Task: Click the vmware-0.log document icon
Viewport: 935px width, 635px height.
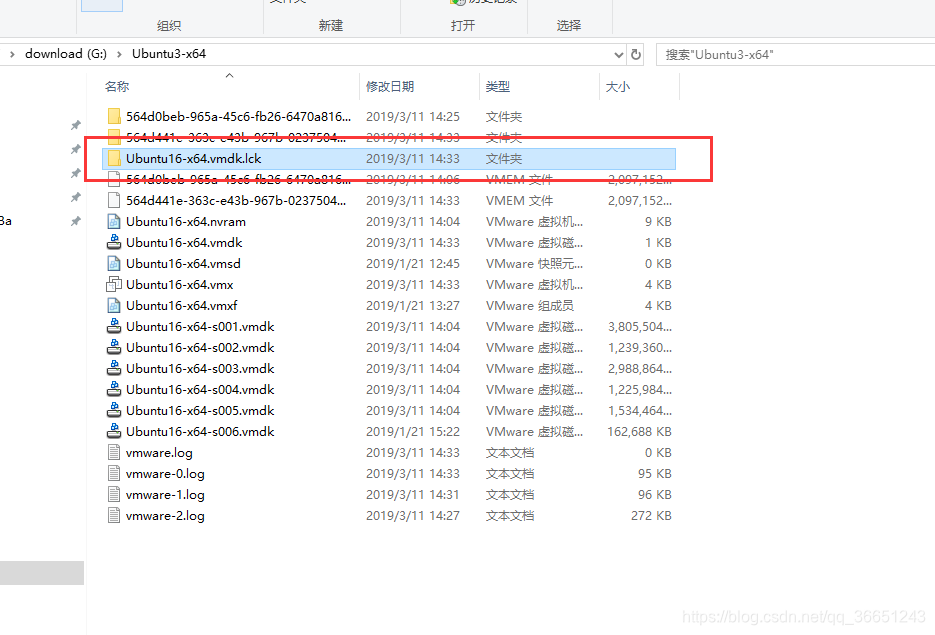Action: 114,473
